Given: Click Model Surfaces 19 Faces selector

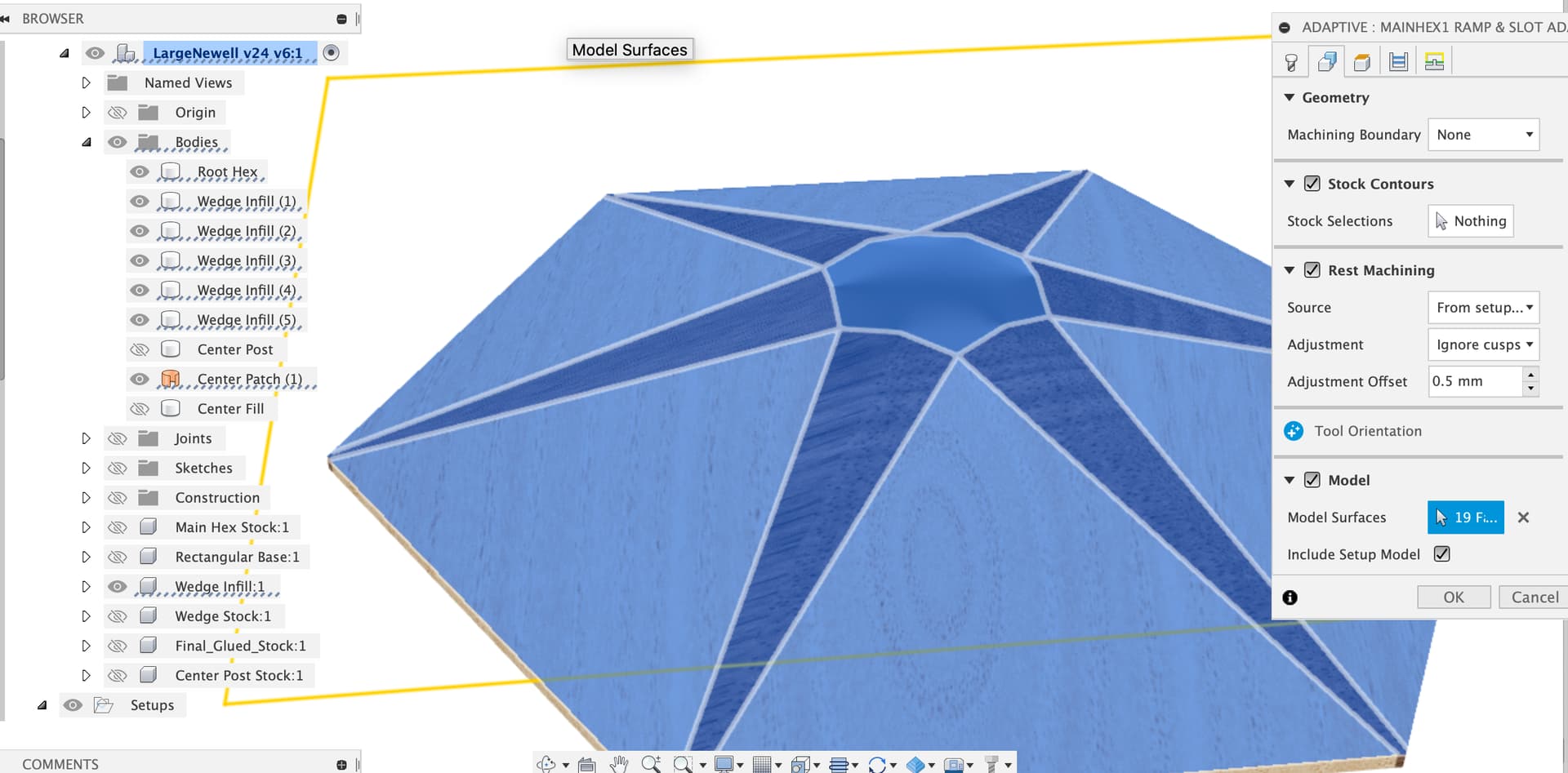Looking at the screenshot, I should tap(1466, 518).
